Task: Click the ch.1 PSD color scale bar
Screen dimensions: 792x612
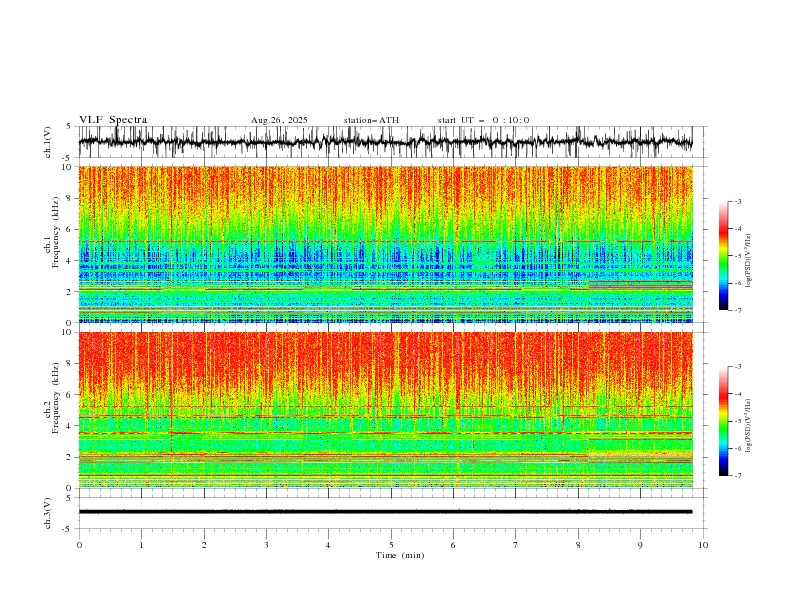Action: tap(723, 256)
